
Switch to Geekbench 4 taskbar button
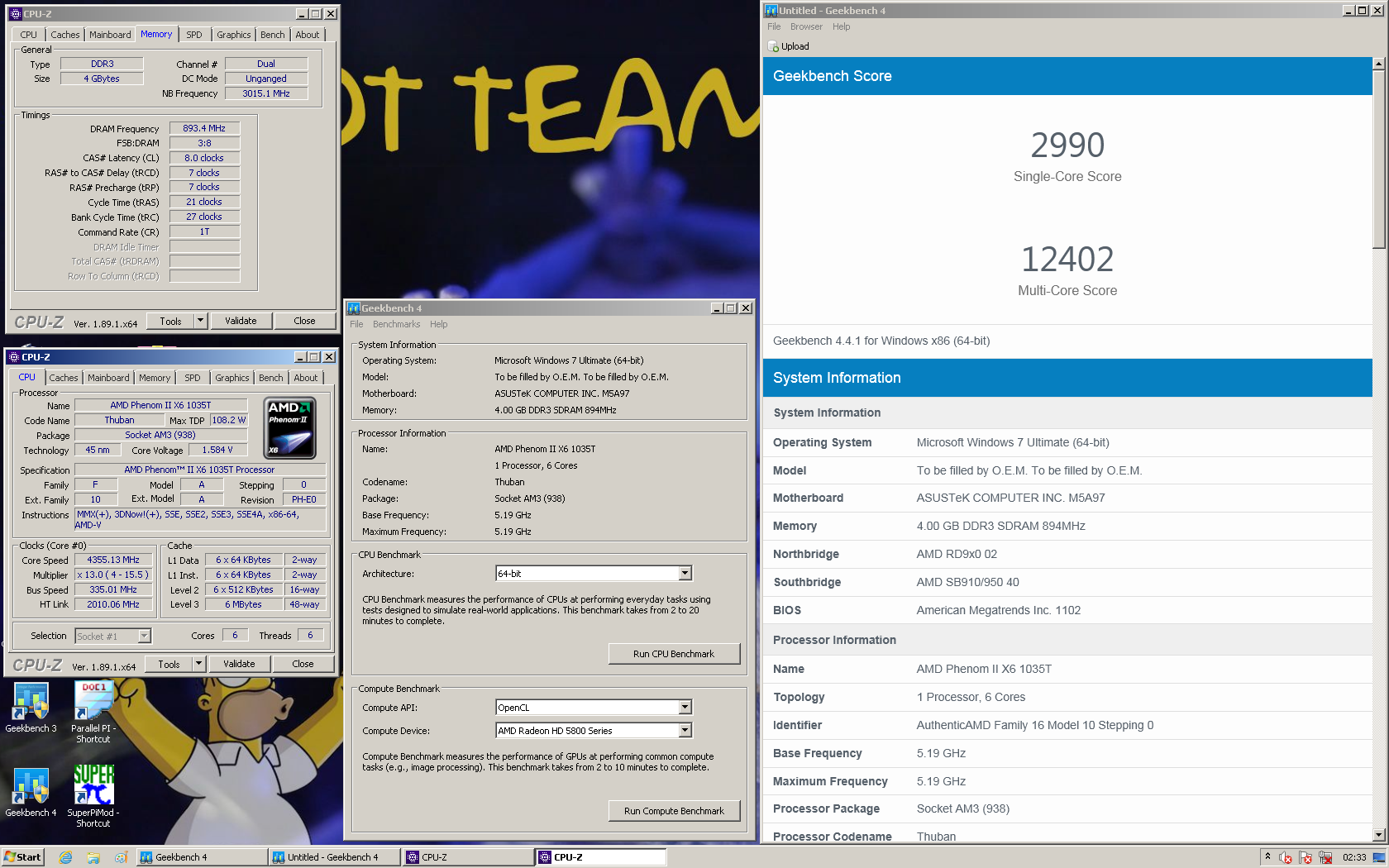pos(201,857)
